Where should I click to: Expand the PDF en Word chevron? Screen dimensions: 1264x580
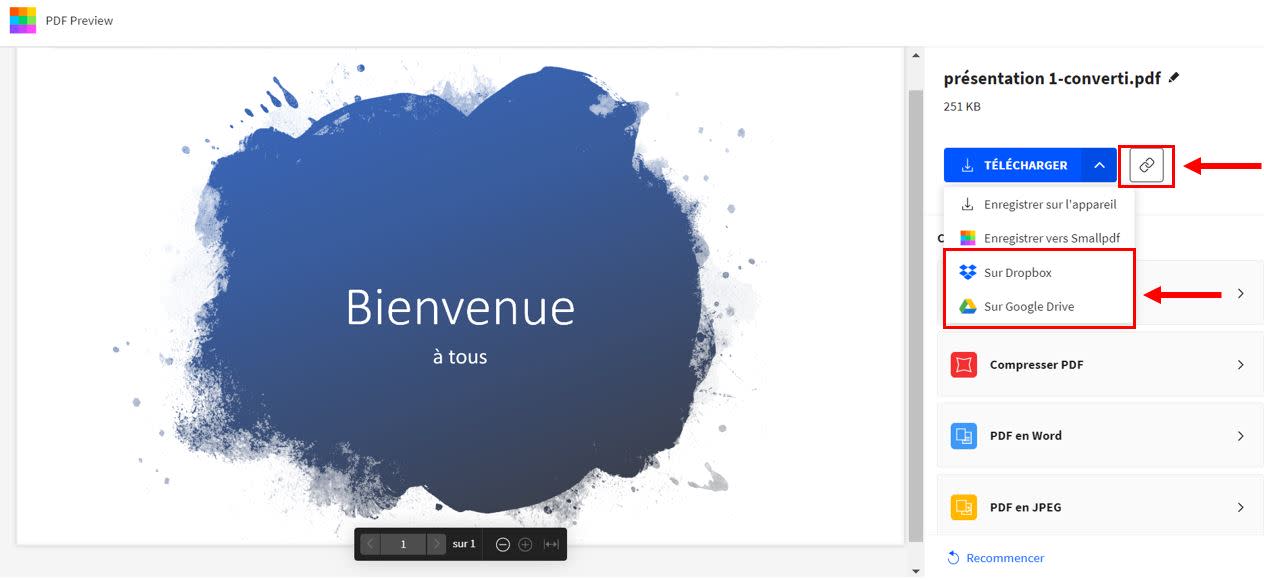pyautogui.click(x=1241, y=436)
